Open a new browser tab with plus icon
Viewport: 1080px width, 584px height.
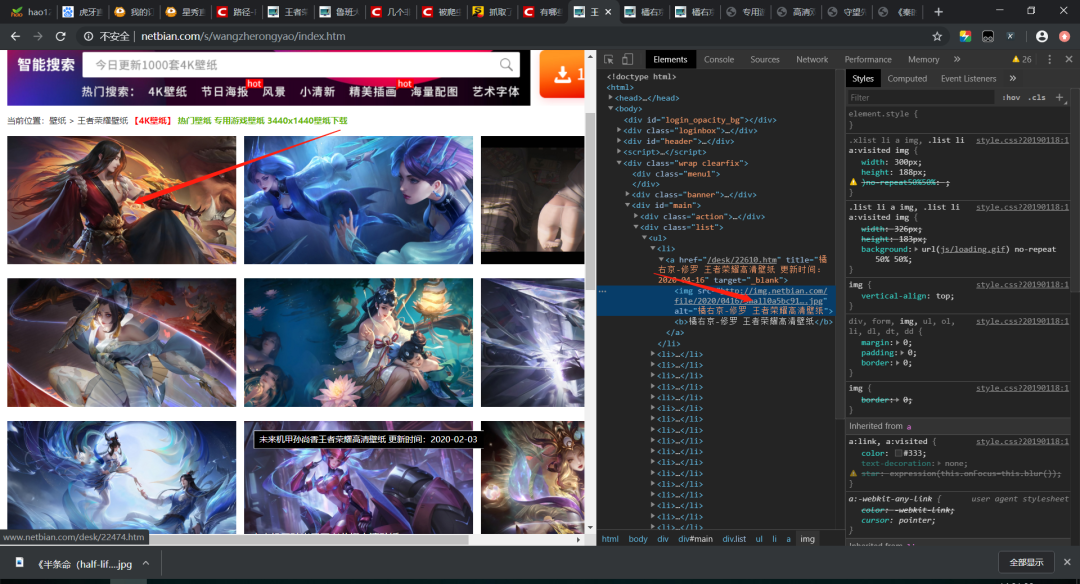tap(938, 12)
